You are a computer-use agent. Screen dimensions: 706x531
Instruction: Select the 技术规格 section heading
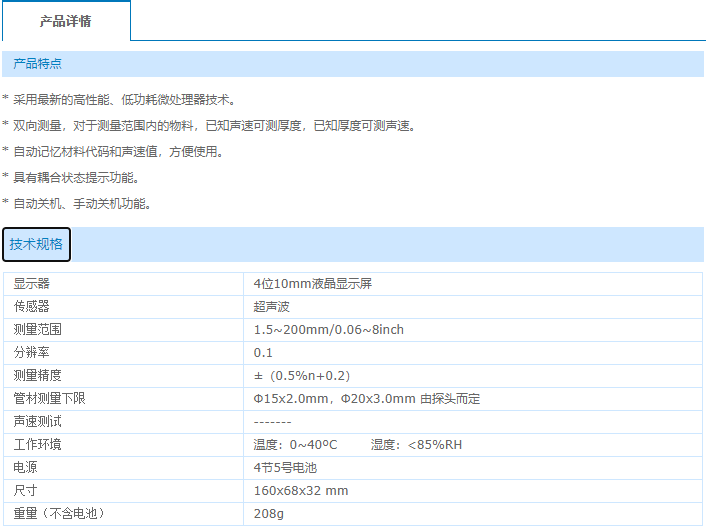coord(36,244)
